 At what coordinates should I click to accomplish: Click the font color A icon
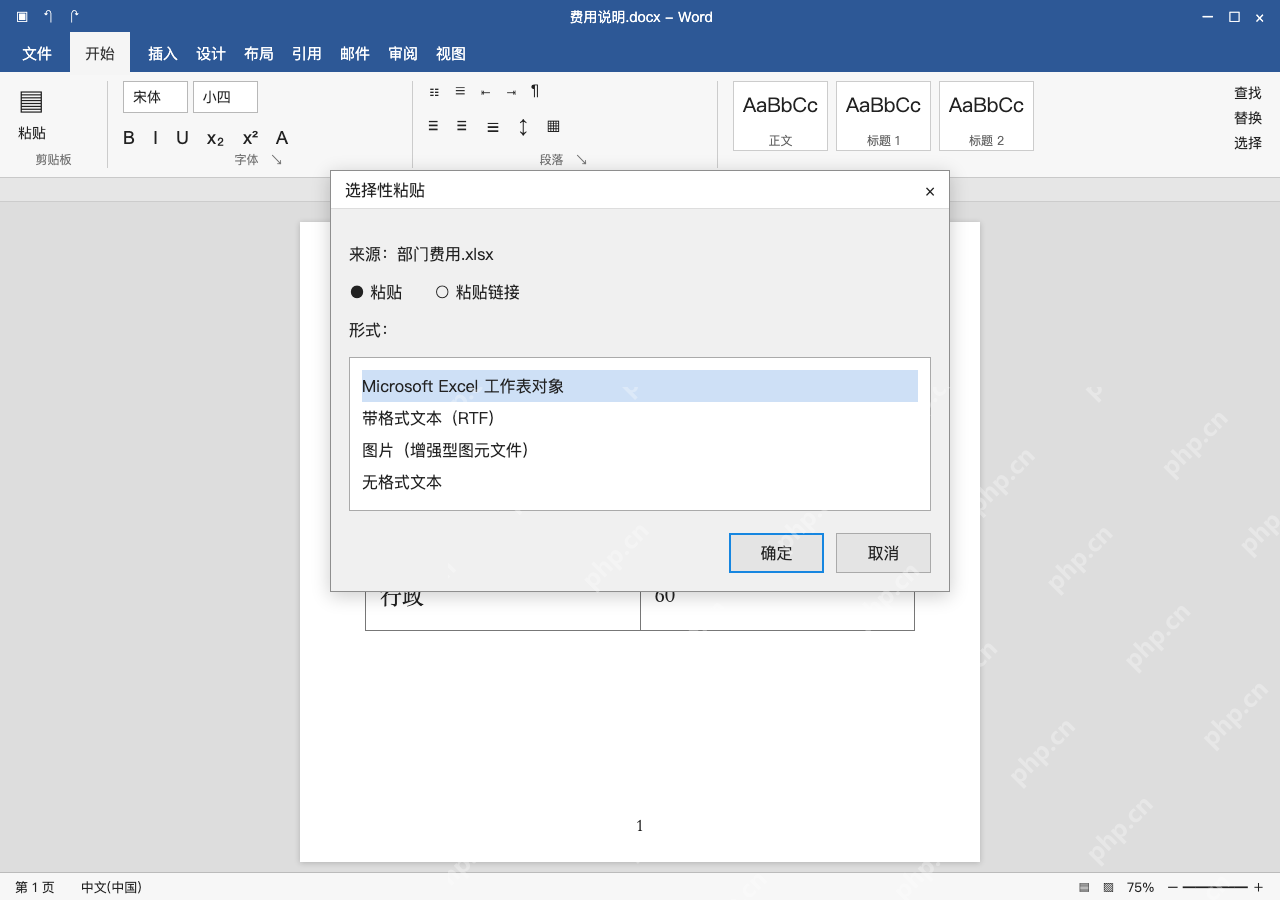coord(282,138)
